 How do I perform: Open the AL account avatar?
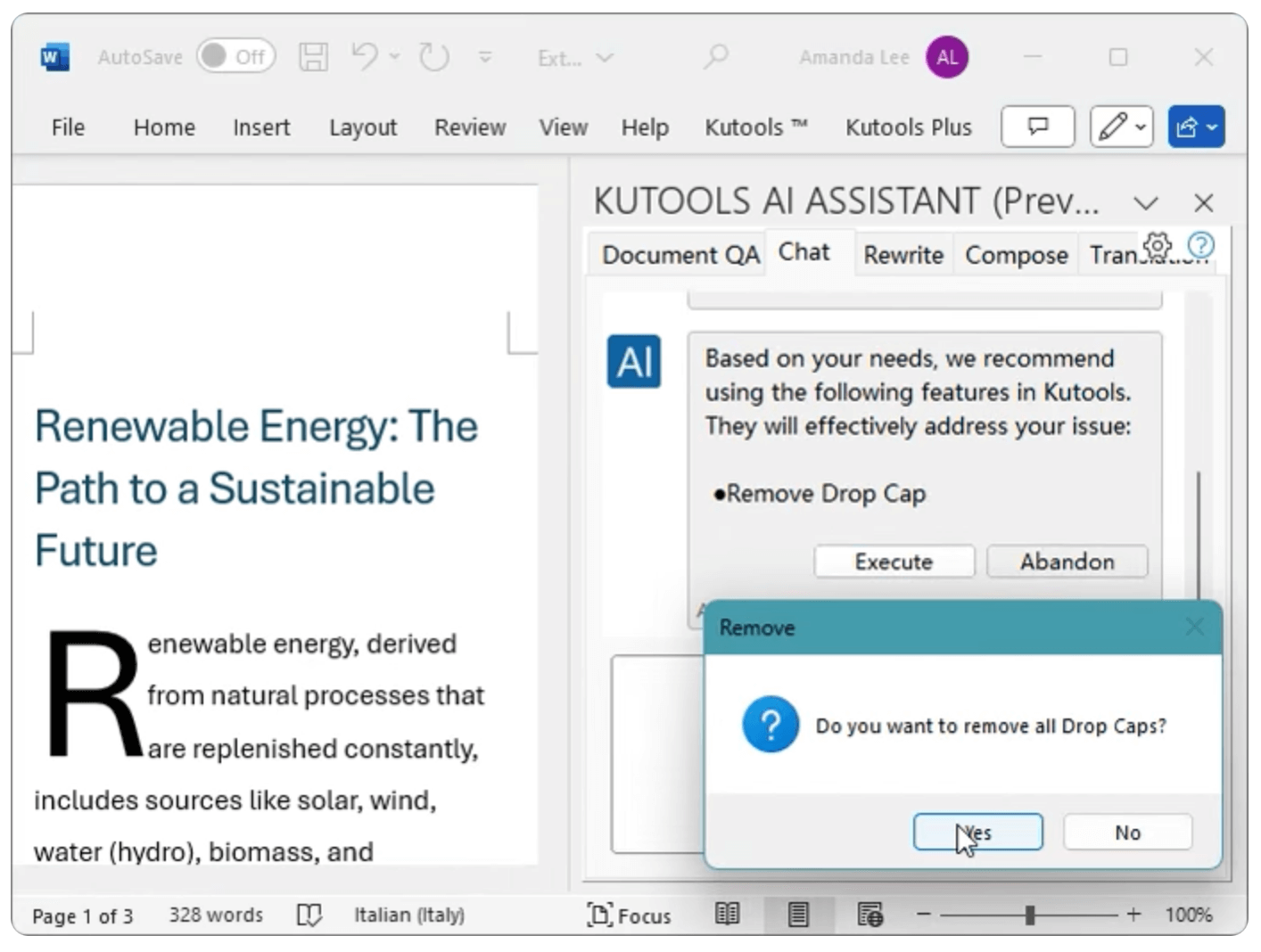point(947,57)
